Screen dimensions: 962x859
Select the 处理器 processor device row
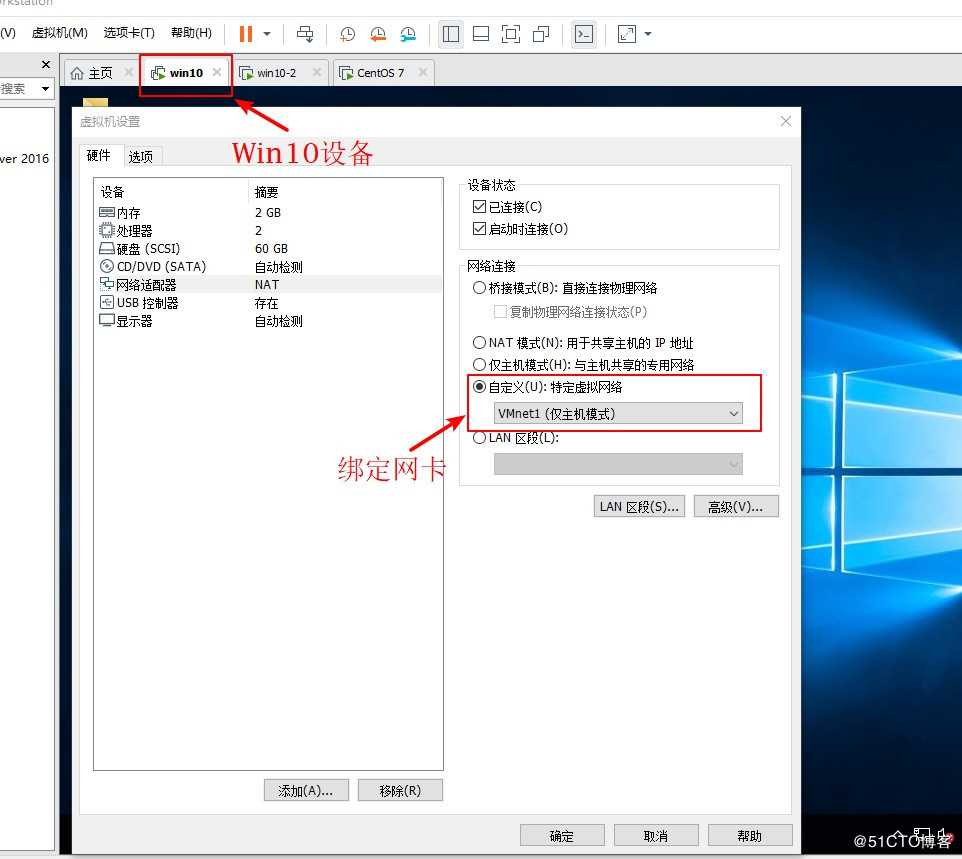(268, 231)
